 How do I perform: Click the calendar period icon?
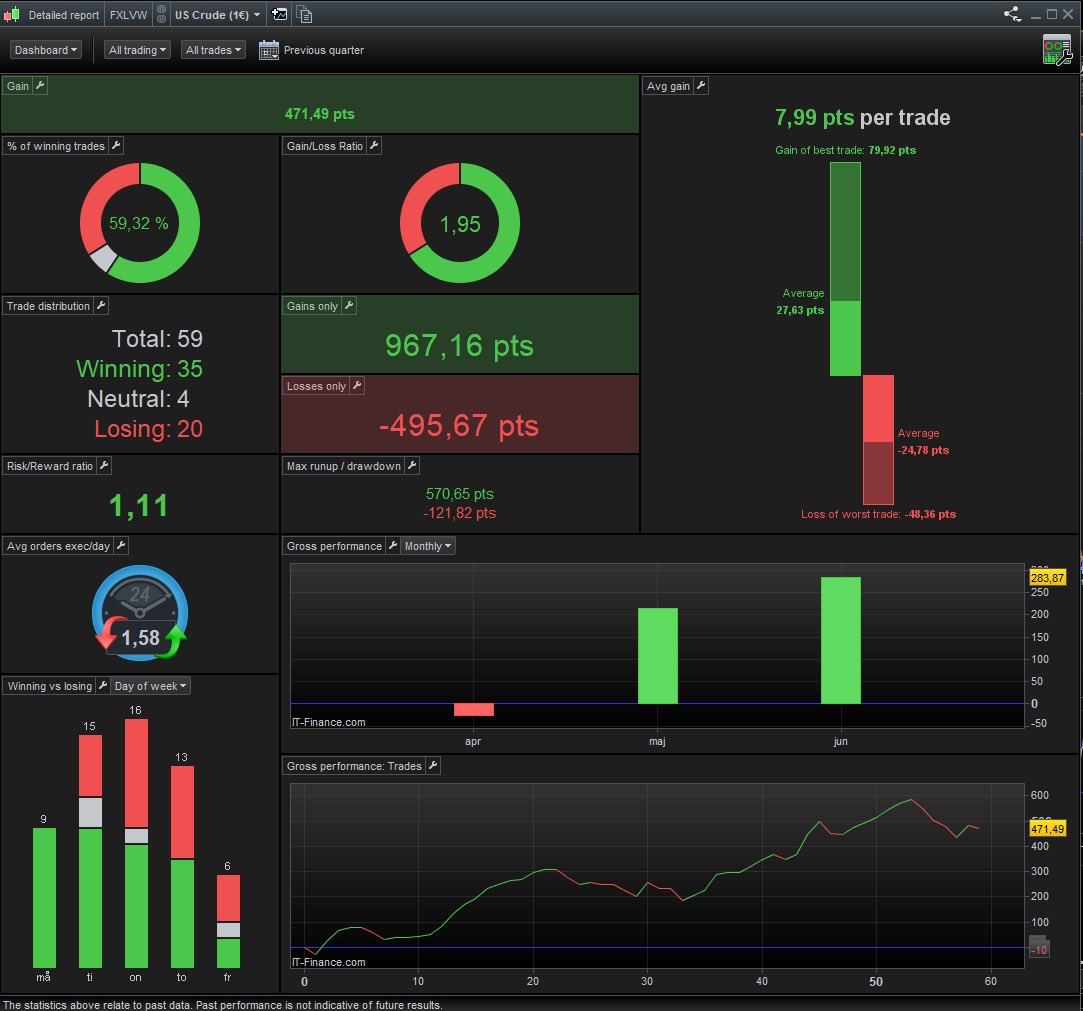(269, 50)
